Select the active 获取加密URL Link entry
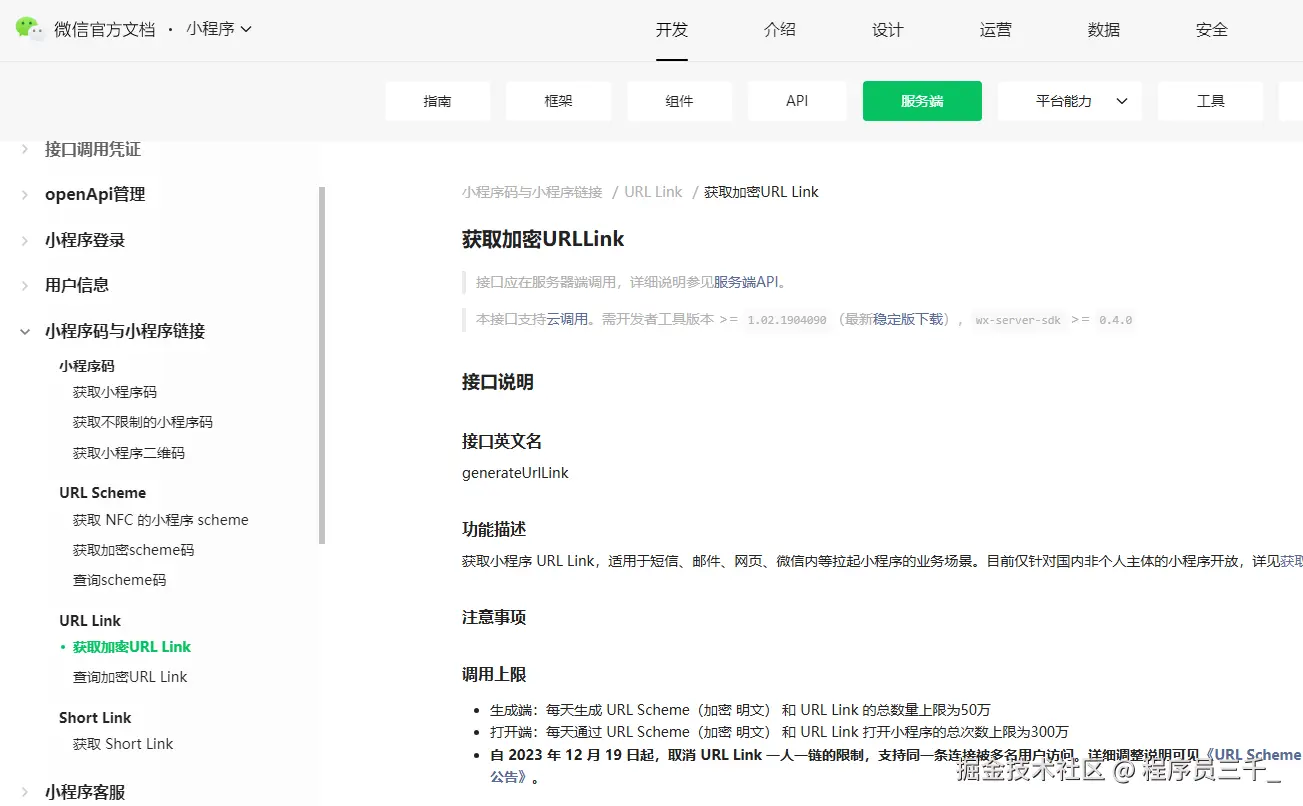 [x=132, y=647]
